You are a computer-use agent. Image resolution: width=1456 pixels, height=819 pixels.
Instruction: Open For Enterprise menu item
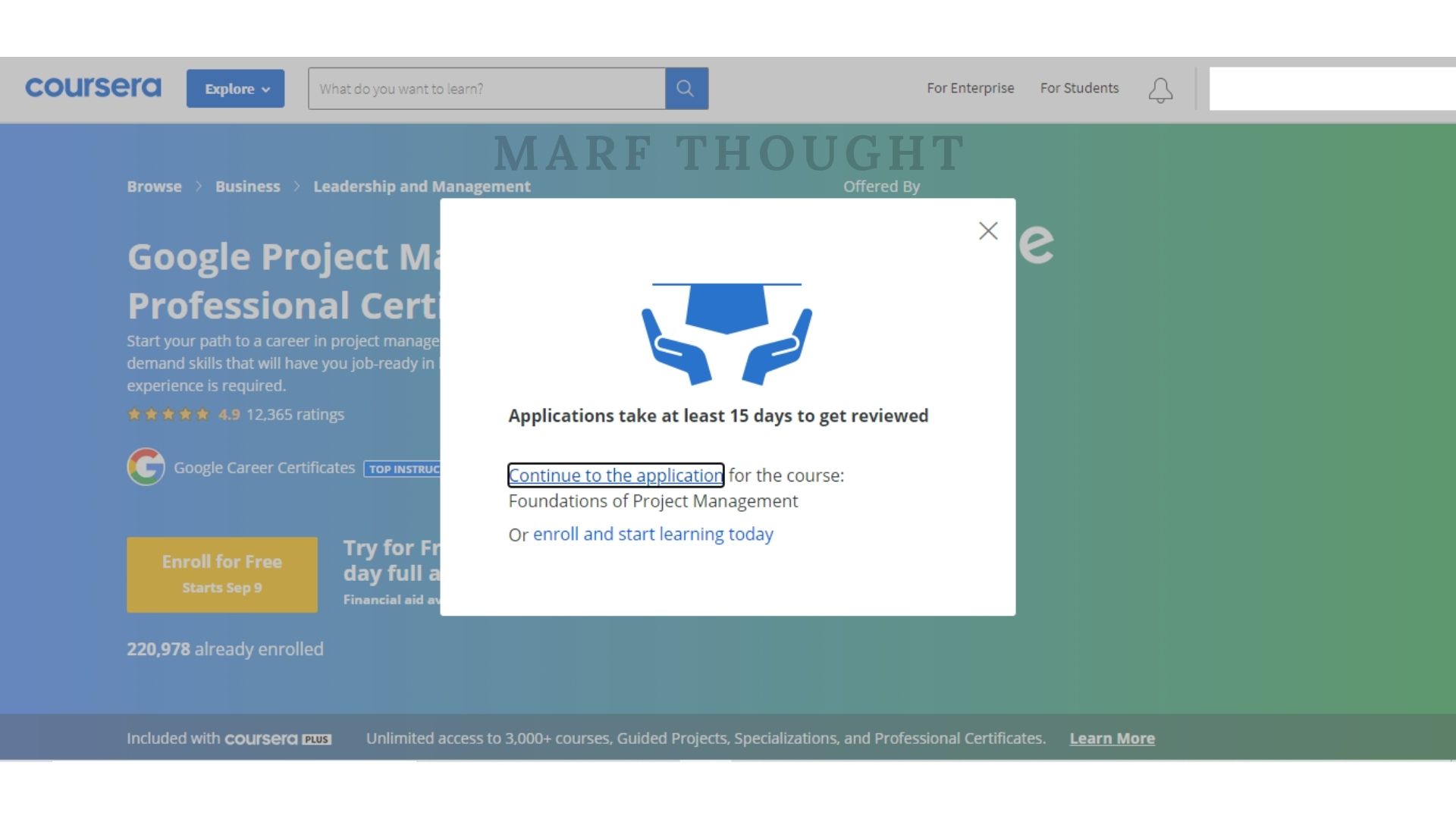click(x=970, y=88)
